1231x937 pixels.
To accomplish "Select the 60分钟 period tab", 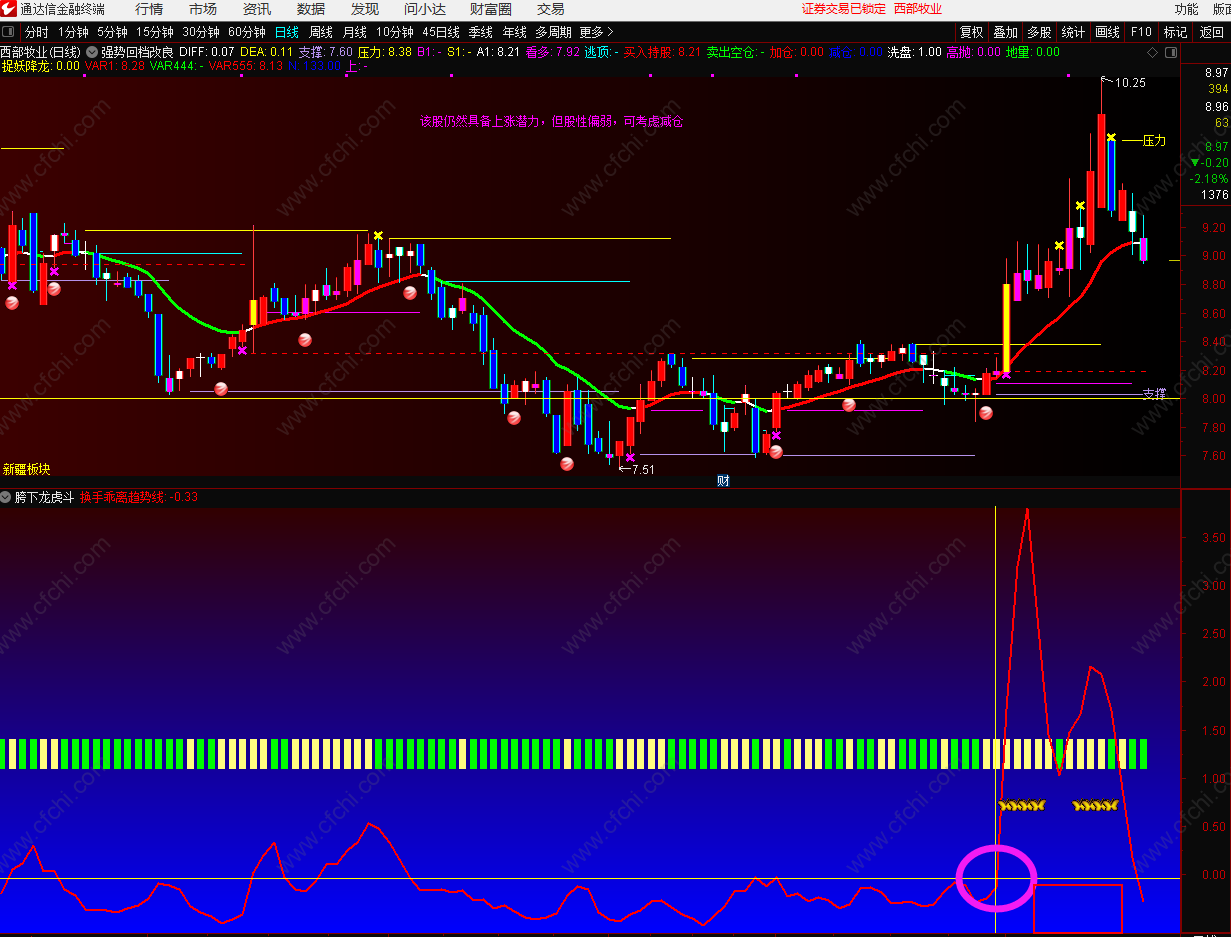I will pyautogui.click(x=247, y=32).
